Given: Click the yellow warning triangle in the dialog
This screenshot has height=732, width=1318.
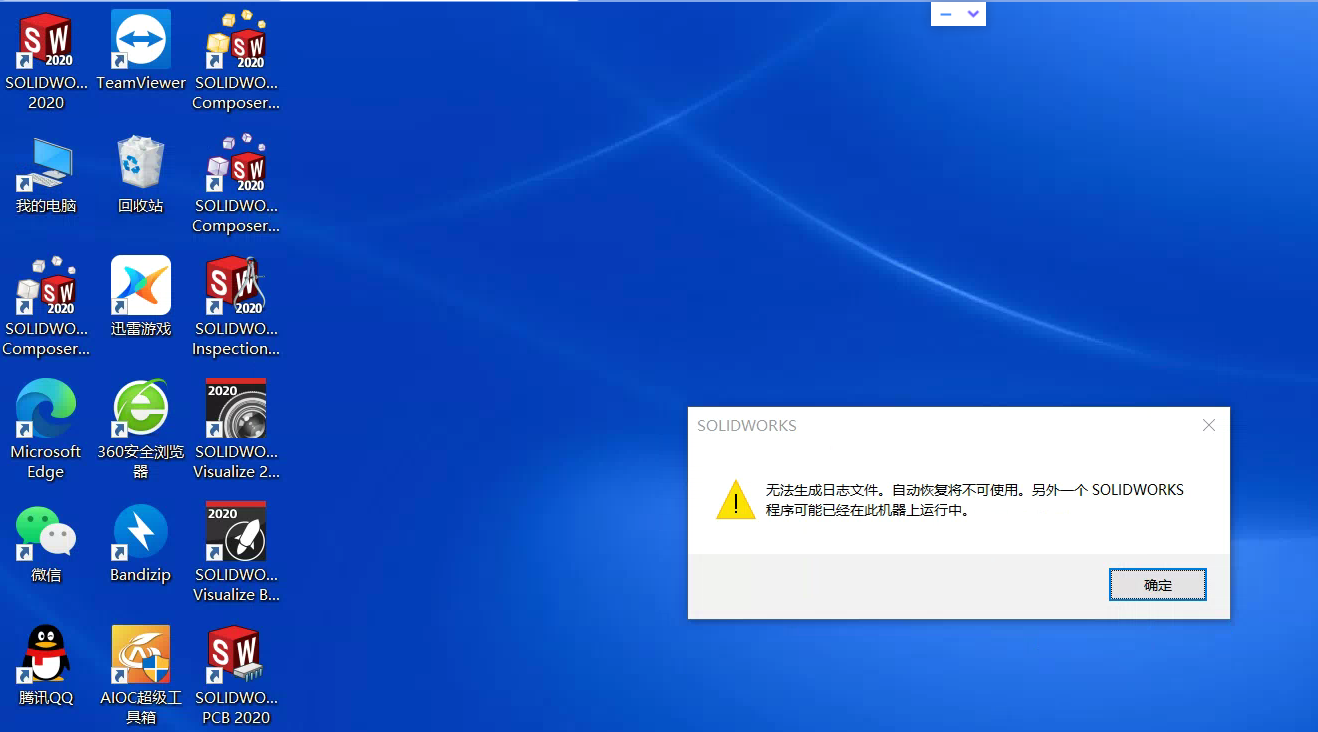Looking at the screenshot, I should [736, 499].
